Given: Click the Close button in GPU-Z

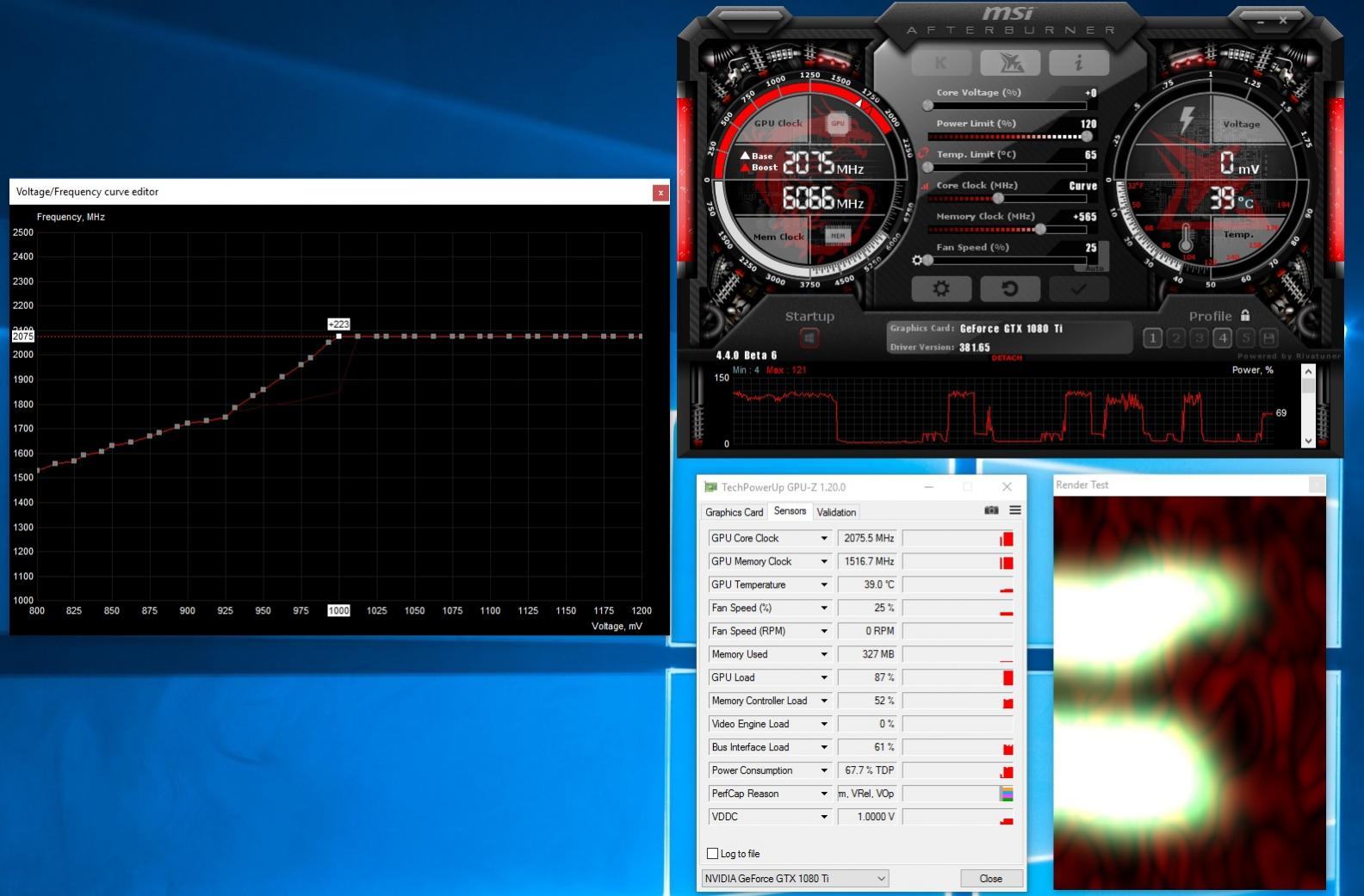Looking at the screenshot, I should click(991, 879).
